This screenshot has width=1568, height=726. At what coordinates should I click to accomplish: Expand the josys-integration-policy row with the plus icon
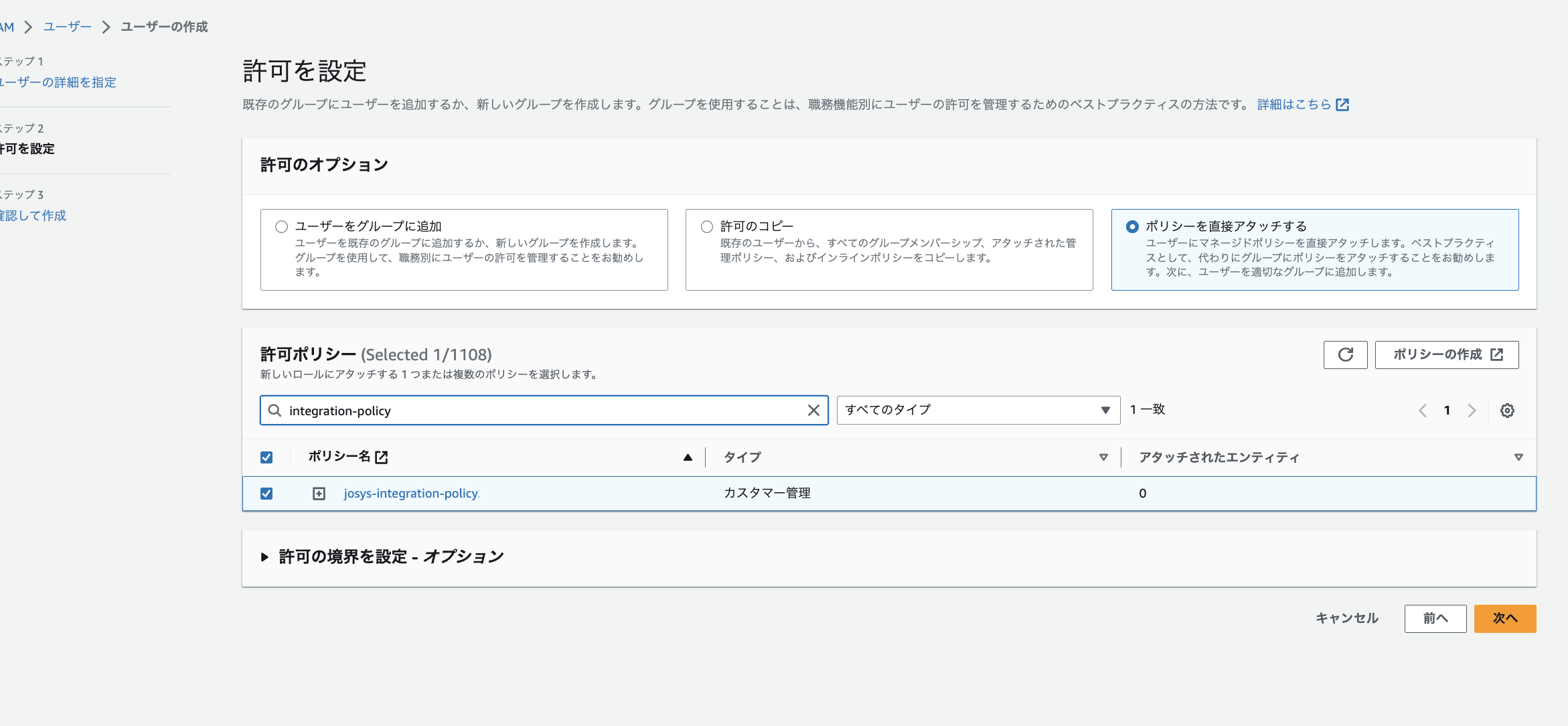tap(319, 494)
